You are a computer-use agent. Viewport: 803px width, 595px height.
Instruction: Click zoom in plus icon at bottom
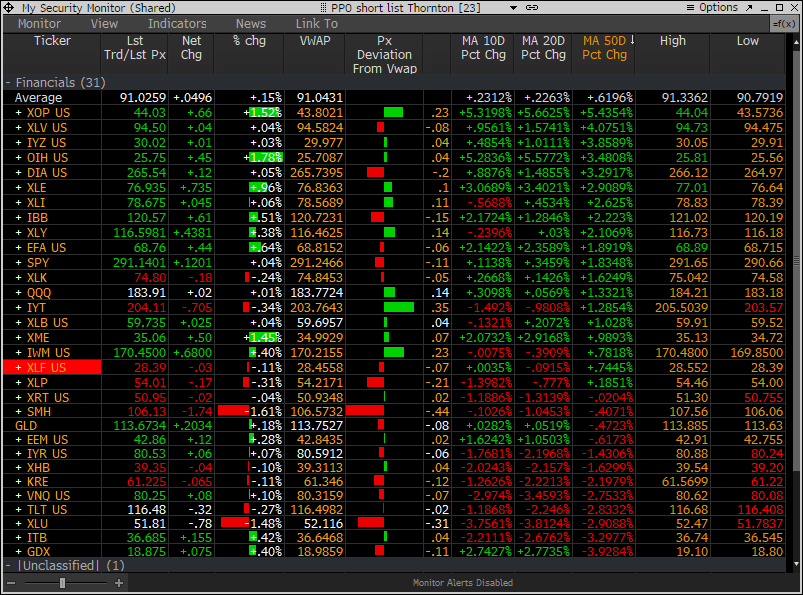tap(119, 582)
